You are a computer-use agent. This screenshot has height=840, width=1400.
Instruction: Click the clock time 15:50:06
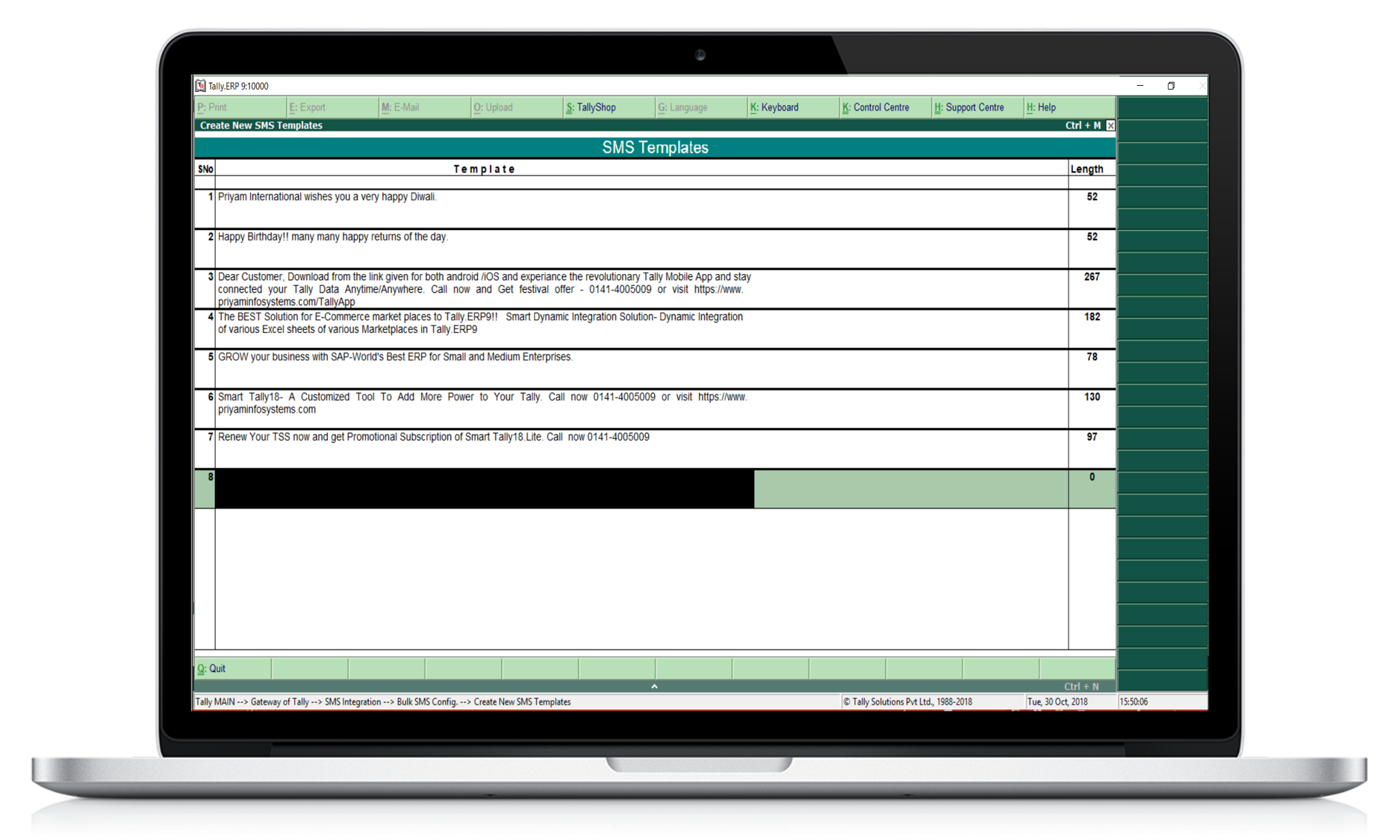pyautogui.click(x=1133, y=702)
